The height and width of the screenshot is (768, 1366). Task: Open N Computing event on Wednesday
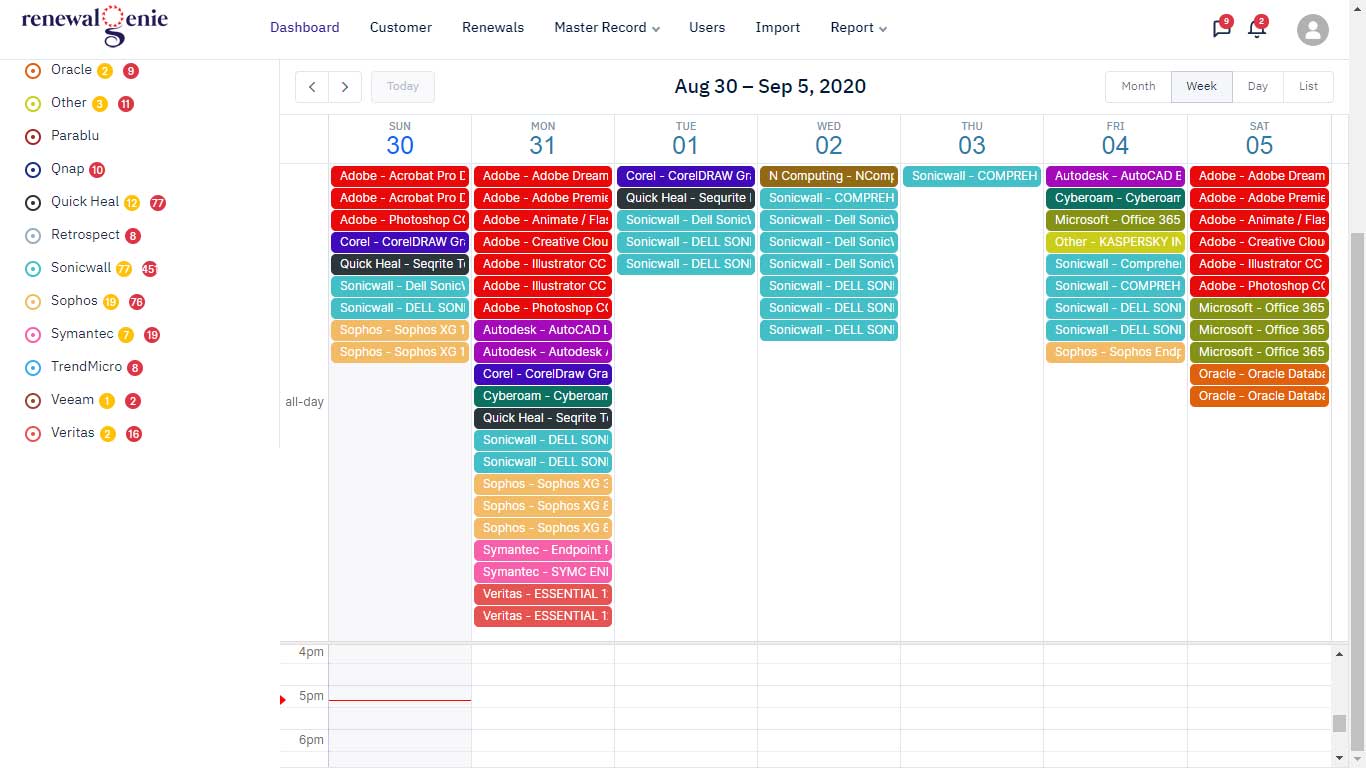click(x=829, y=176)
